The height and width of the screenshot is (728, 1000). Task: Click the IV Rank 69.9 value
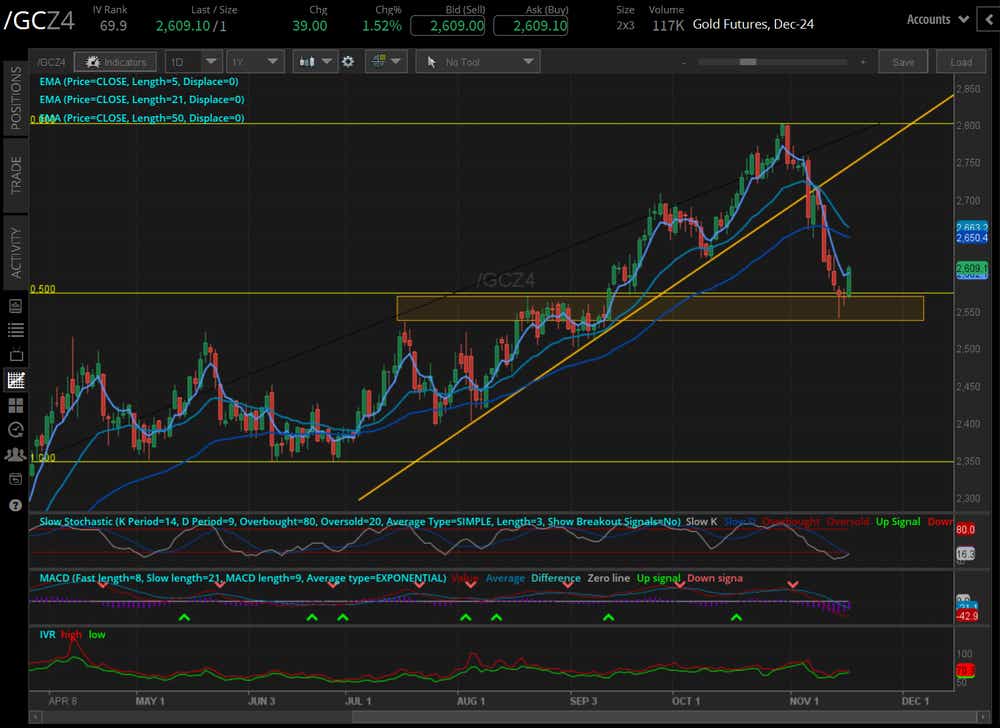113,26
